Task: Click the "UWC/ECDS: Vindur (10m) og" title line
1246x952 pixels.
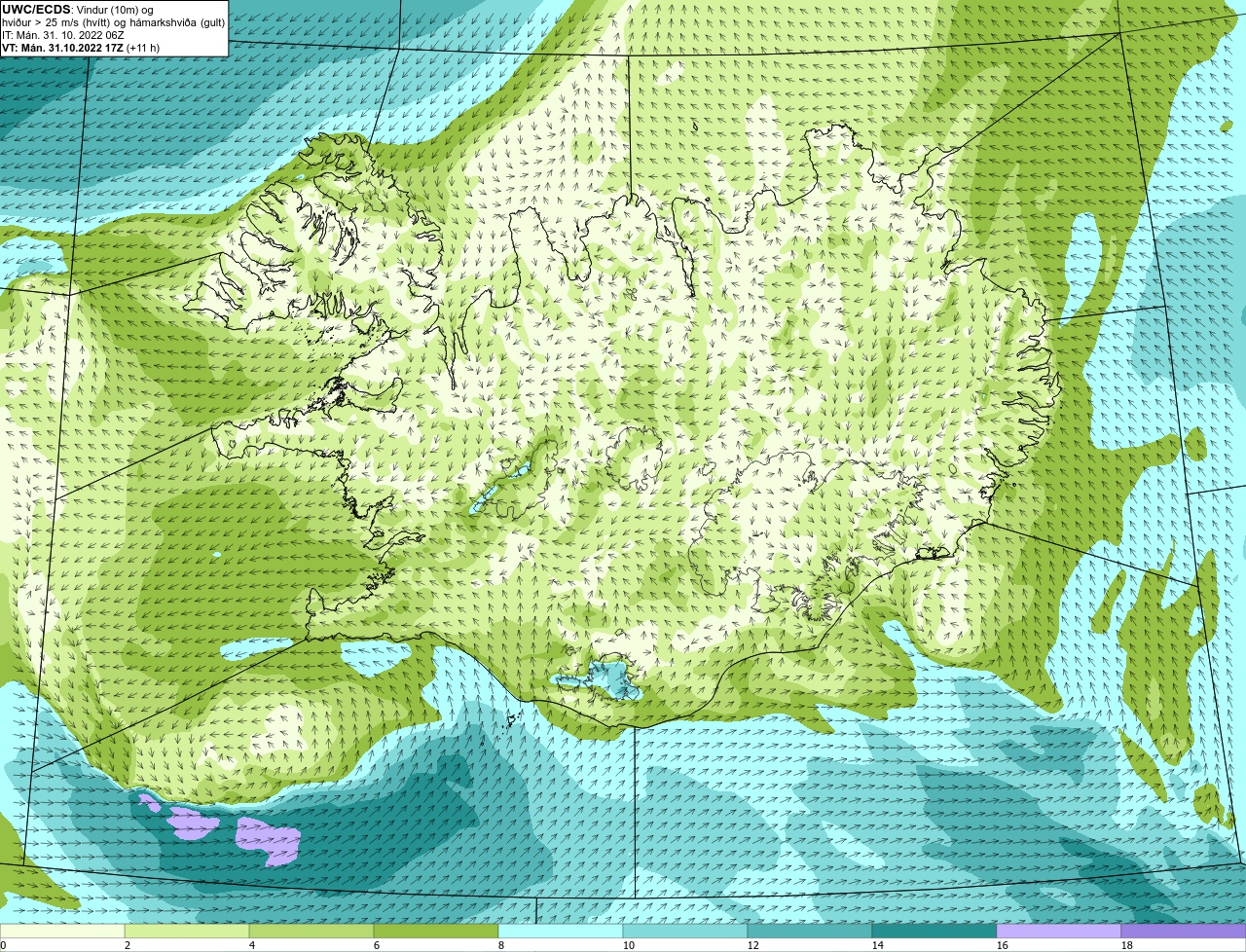Action: 78,10
